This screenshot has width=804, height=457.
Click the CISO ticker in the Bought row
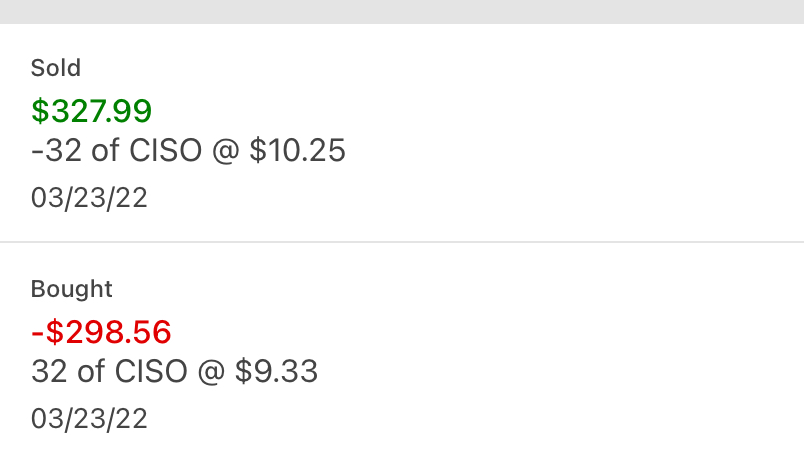point(151,372)
